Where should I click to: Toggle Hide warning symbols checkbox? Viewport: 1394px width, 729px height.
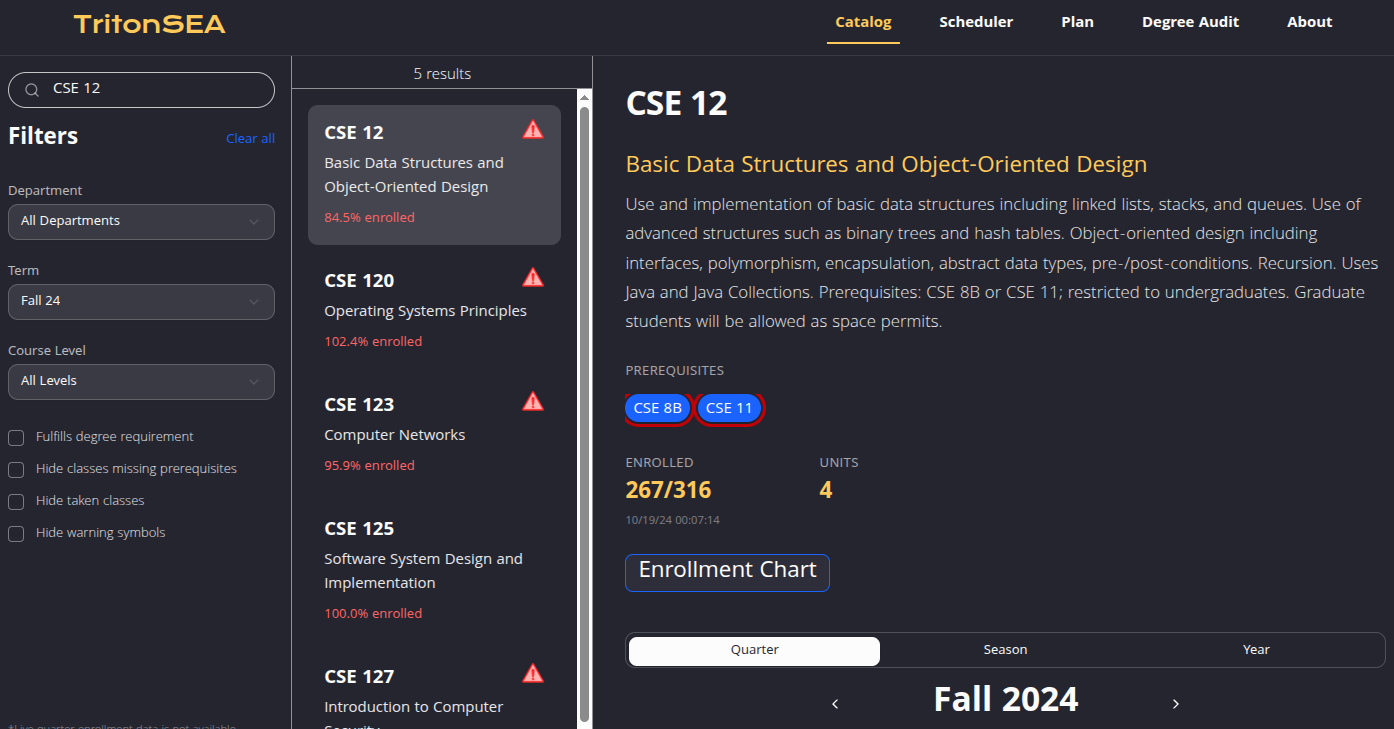pos(16,534)
